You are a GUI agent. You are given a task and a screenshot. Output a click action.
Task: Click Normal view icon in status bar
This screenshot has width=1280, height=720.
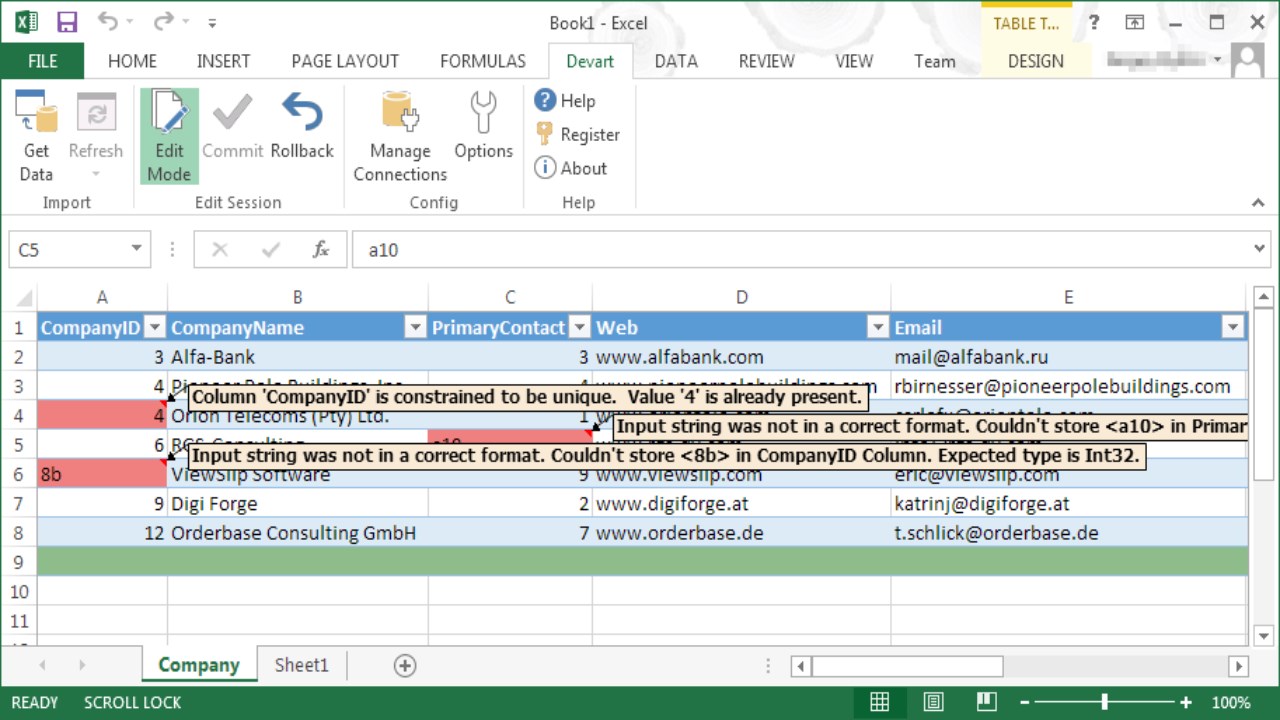click(x=880, y=702)
